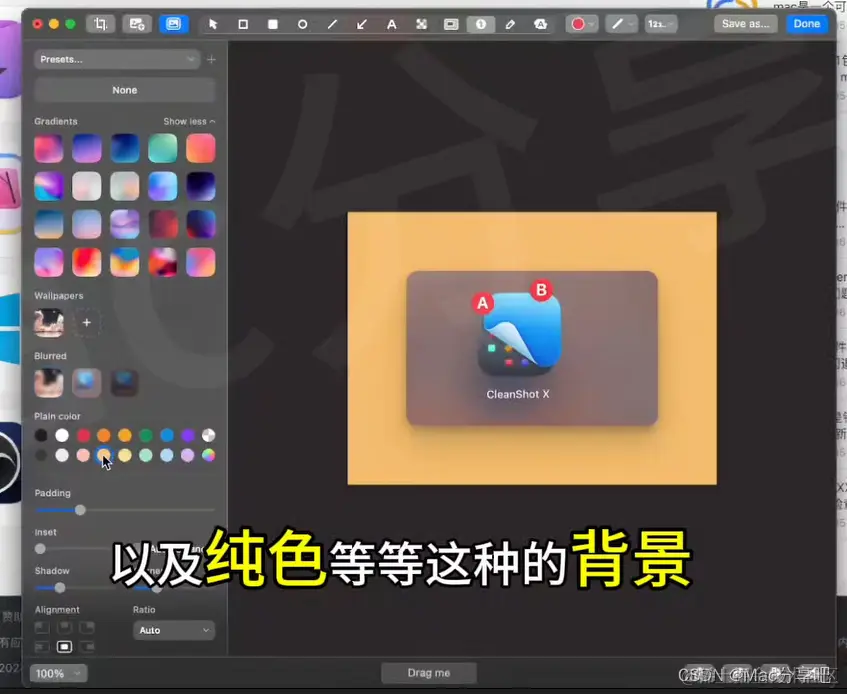Viewport: 847px width, 694px height.
Task: Open the Ratio dropdown set to Auto
Action: 174,630
